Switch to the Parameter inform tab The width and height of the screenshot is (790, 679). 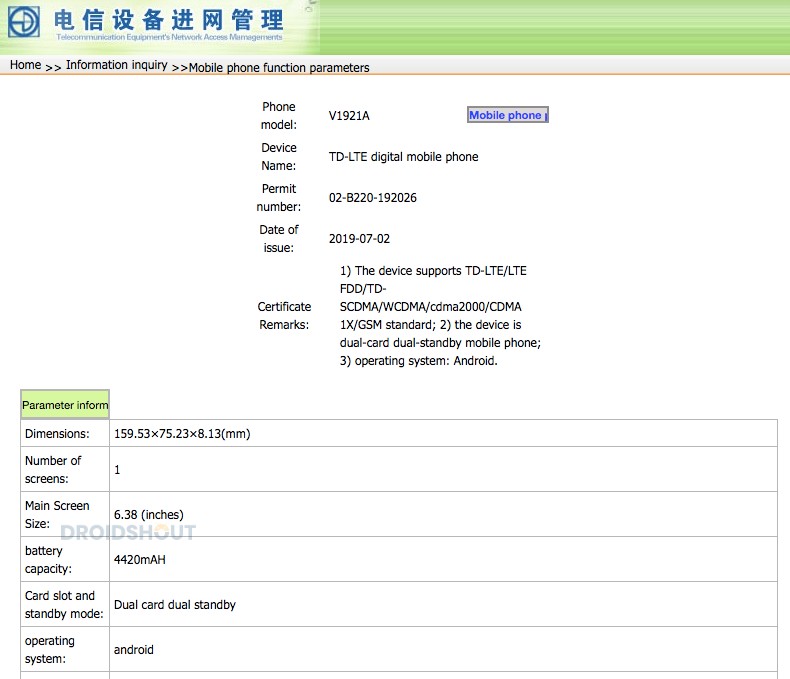tap(65, 405)
